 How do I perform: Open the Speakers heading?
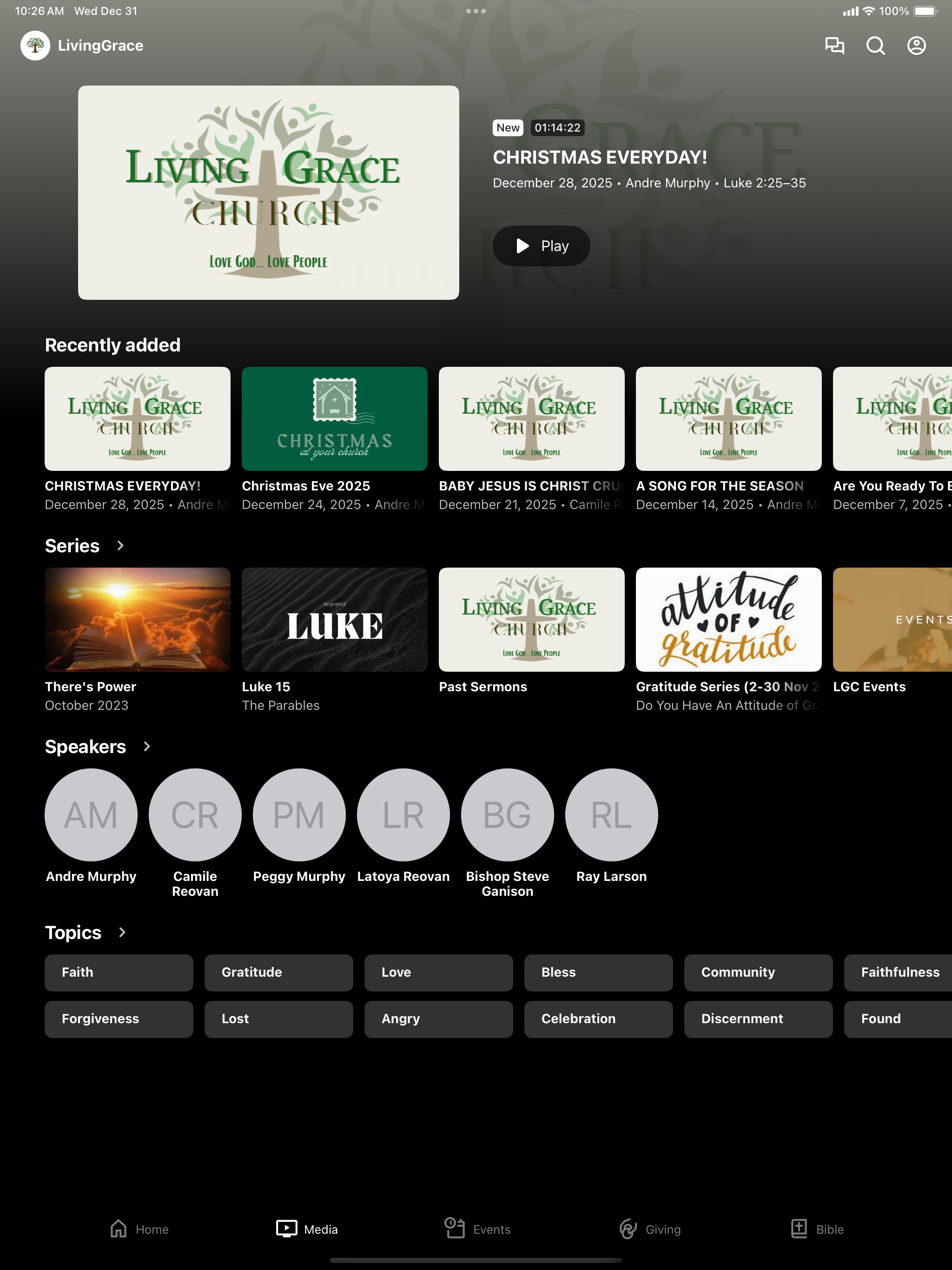coord(86,747)
